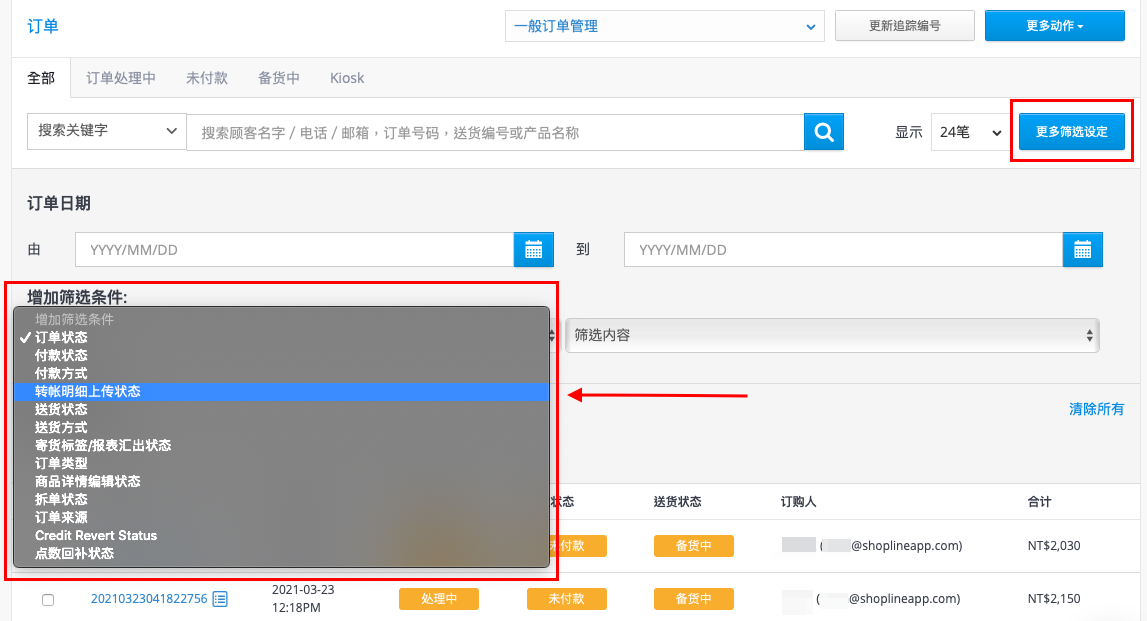
Task: Switch to the 全部 tab
Action: [41, 78]
